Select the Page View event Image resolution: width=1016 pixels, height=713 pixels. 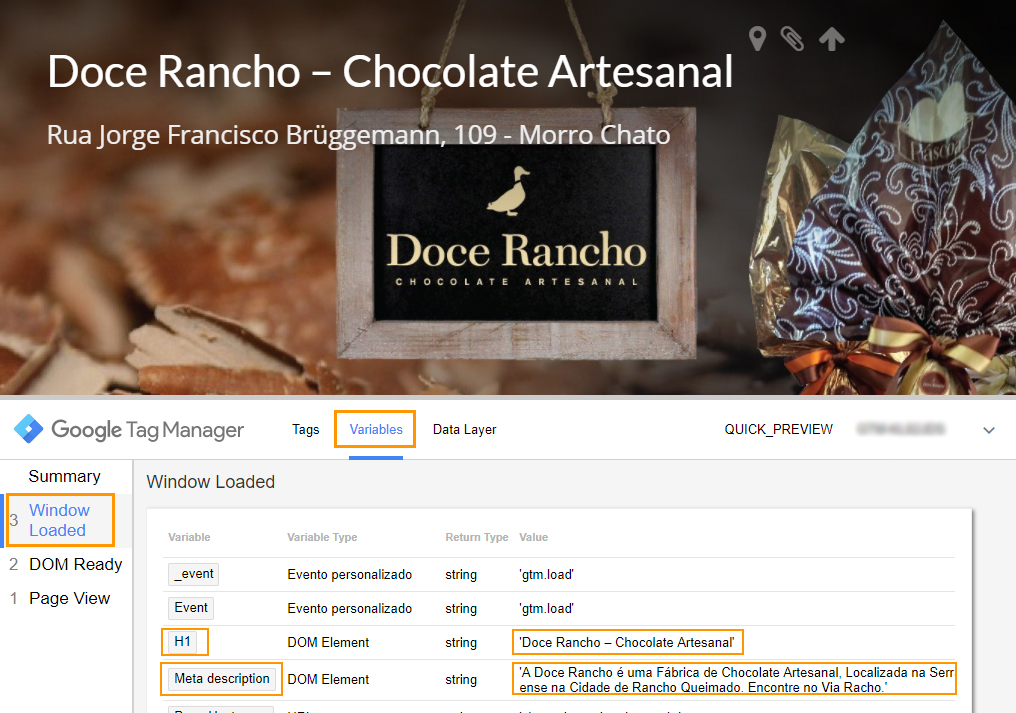69,598
